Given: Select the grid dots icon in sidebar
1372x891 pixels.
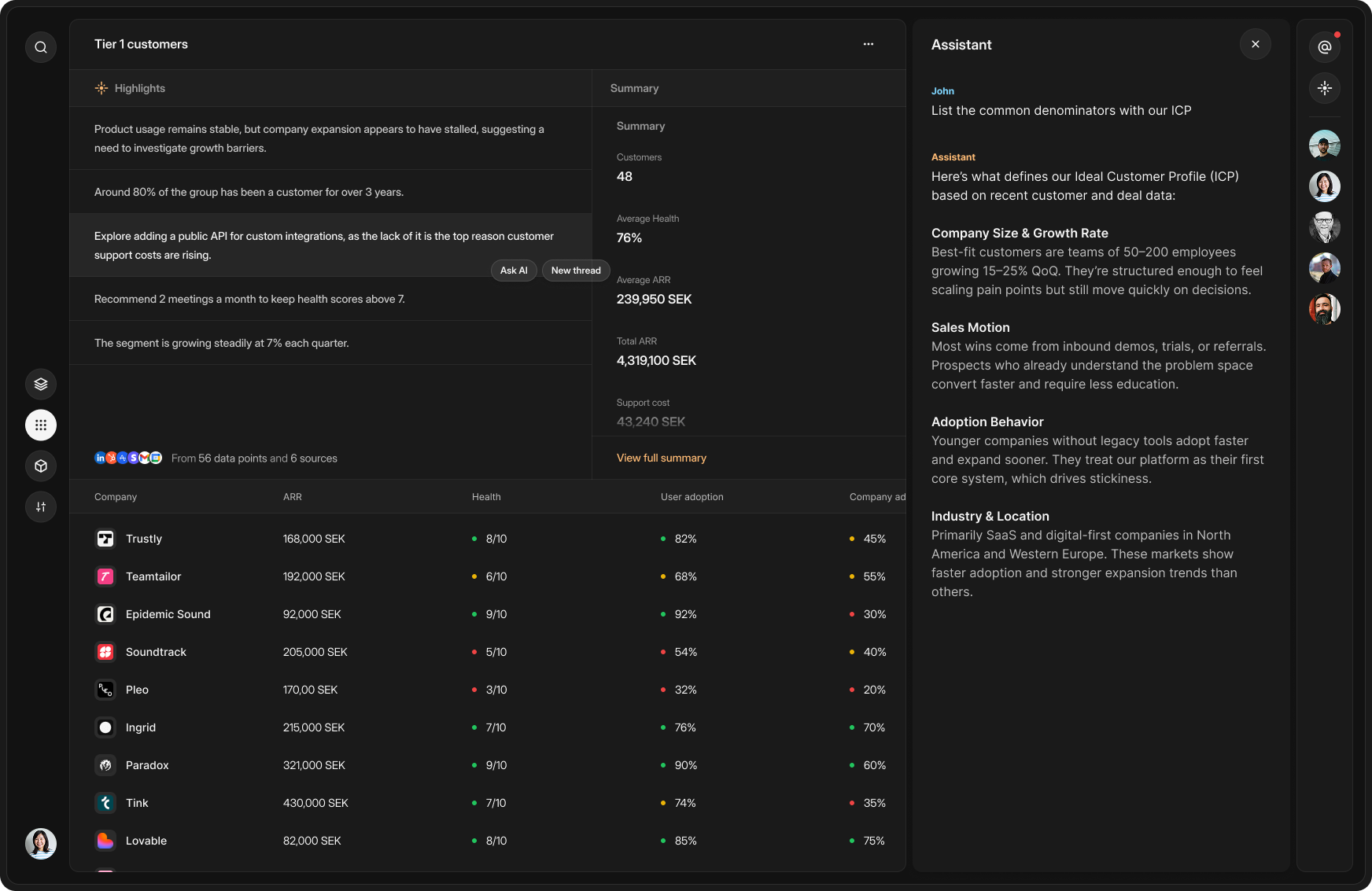Looking at the screenshot, I should point(41,425).
